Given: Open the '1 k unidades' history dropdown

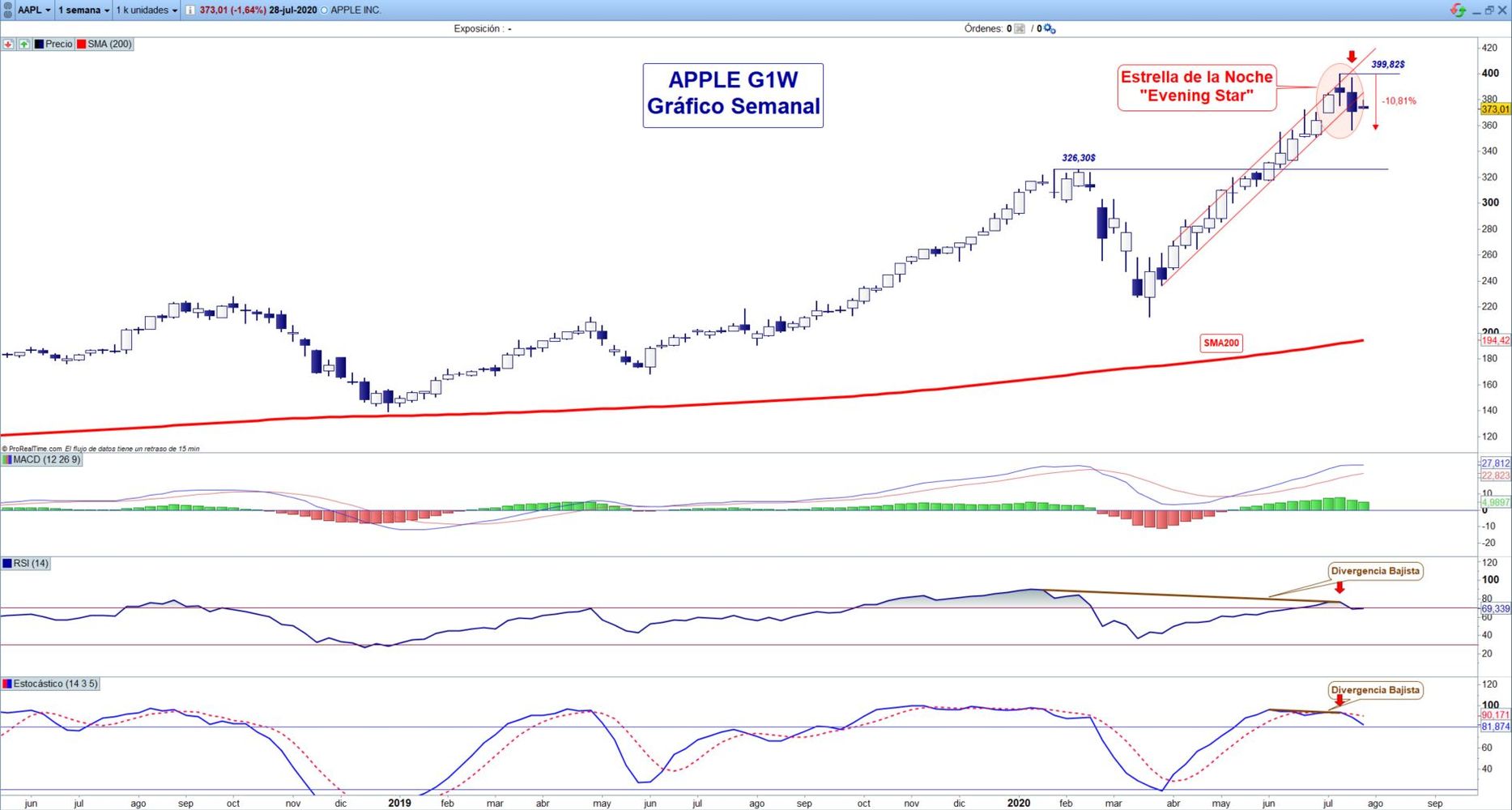Looking at the screenshot, I should click(x=147, y=10).
